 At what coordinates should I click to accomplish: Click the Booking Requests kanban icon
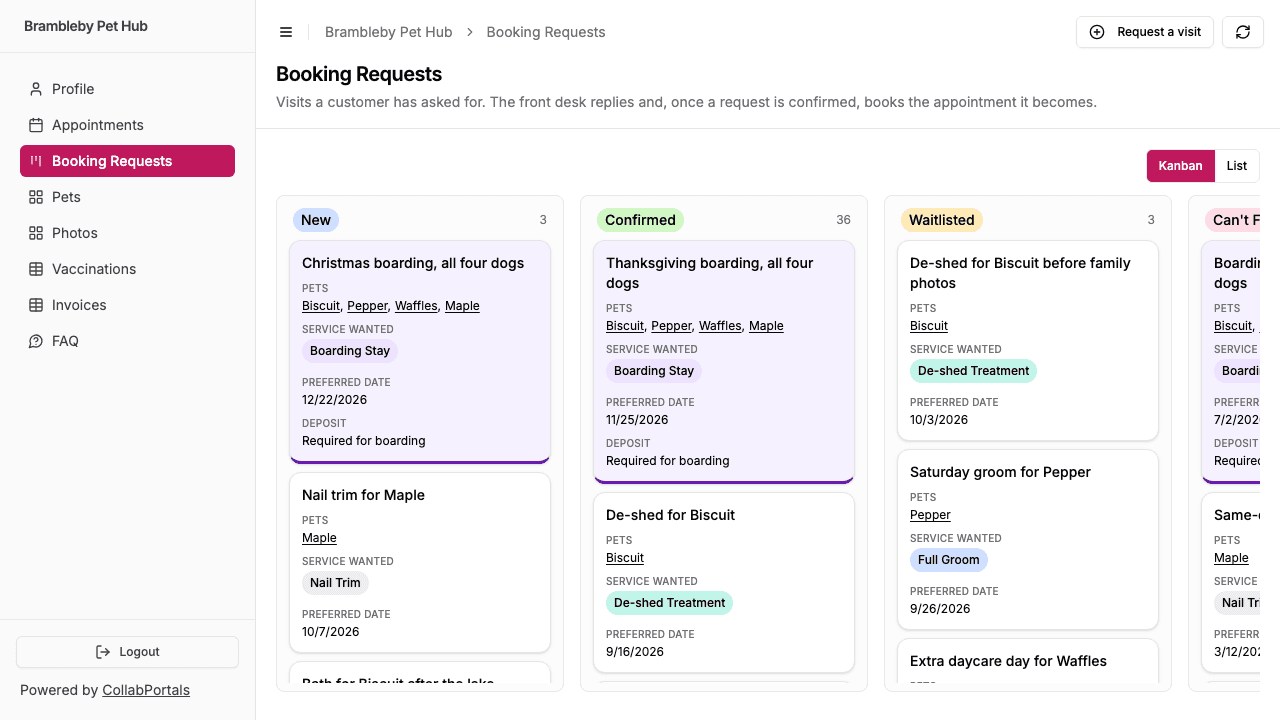[36, 161]
